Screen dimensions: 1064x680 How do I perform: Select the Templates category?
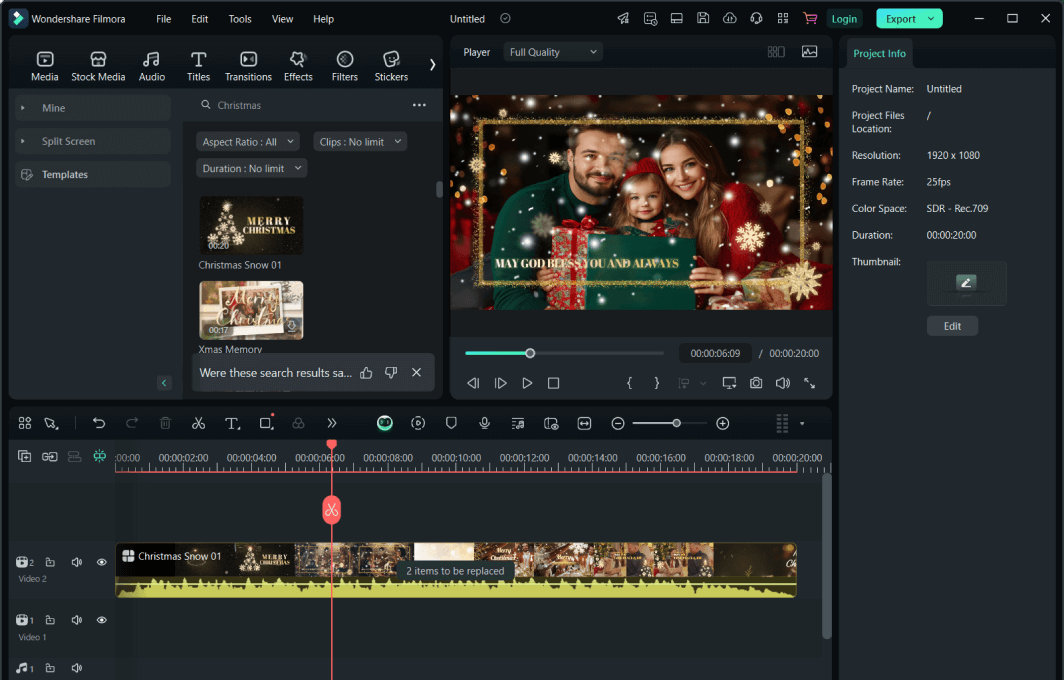93,174
